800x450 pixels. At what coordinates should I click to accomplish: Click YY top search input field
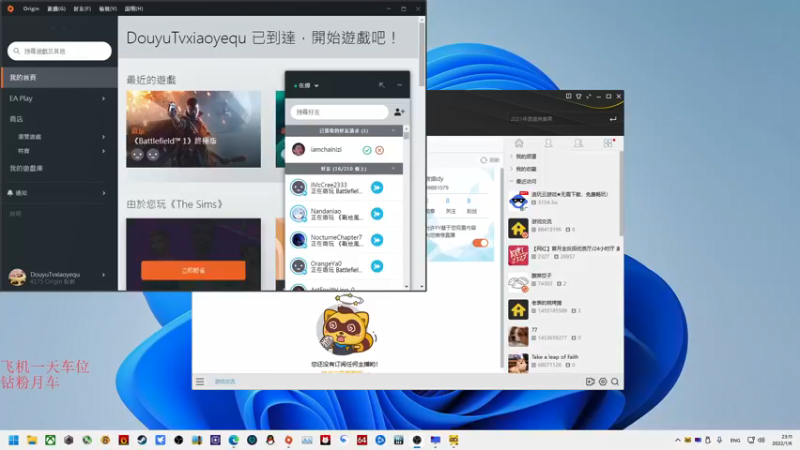pyautogui.click(x=556, y=119)
